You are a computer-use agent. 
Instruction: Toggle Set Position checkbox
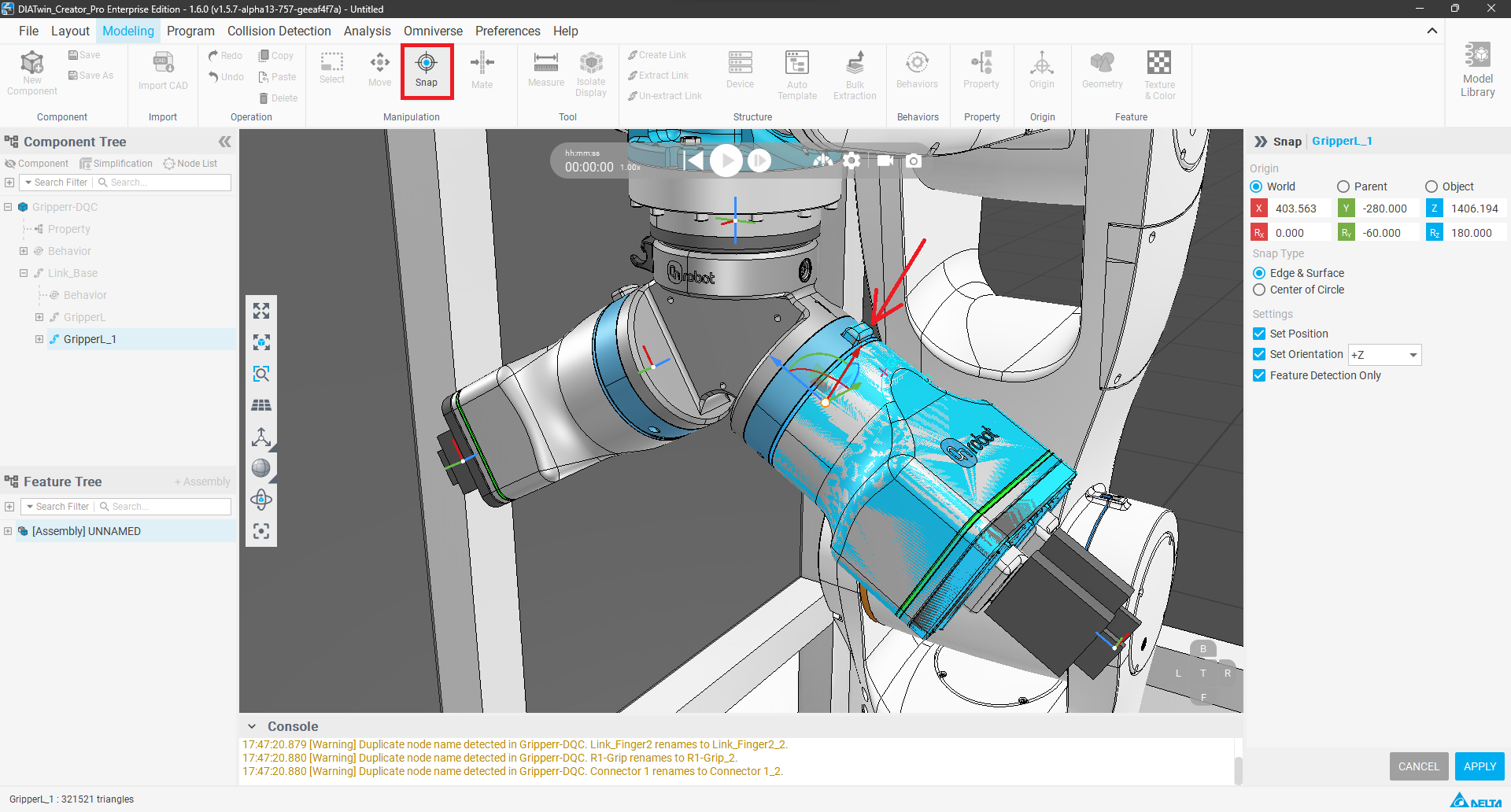(x=1259, y=334)
